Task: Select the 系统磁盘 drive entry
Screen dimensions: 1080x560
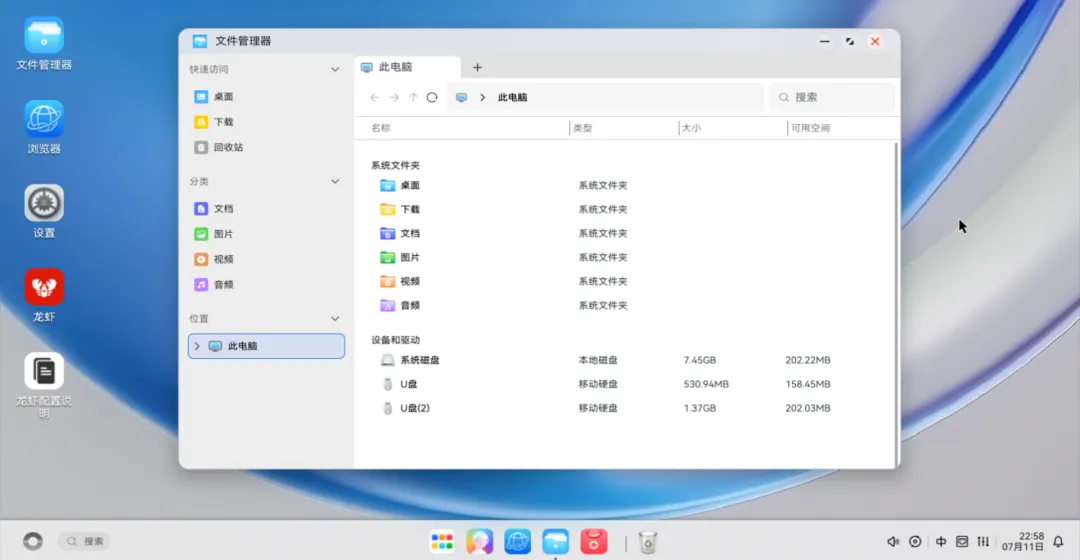Action: [x=627, y=360]
